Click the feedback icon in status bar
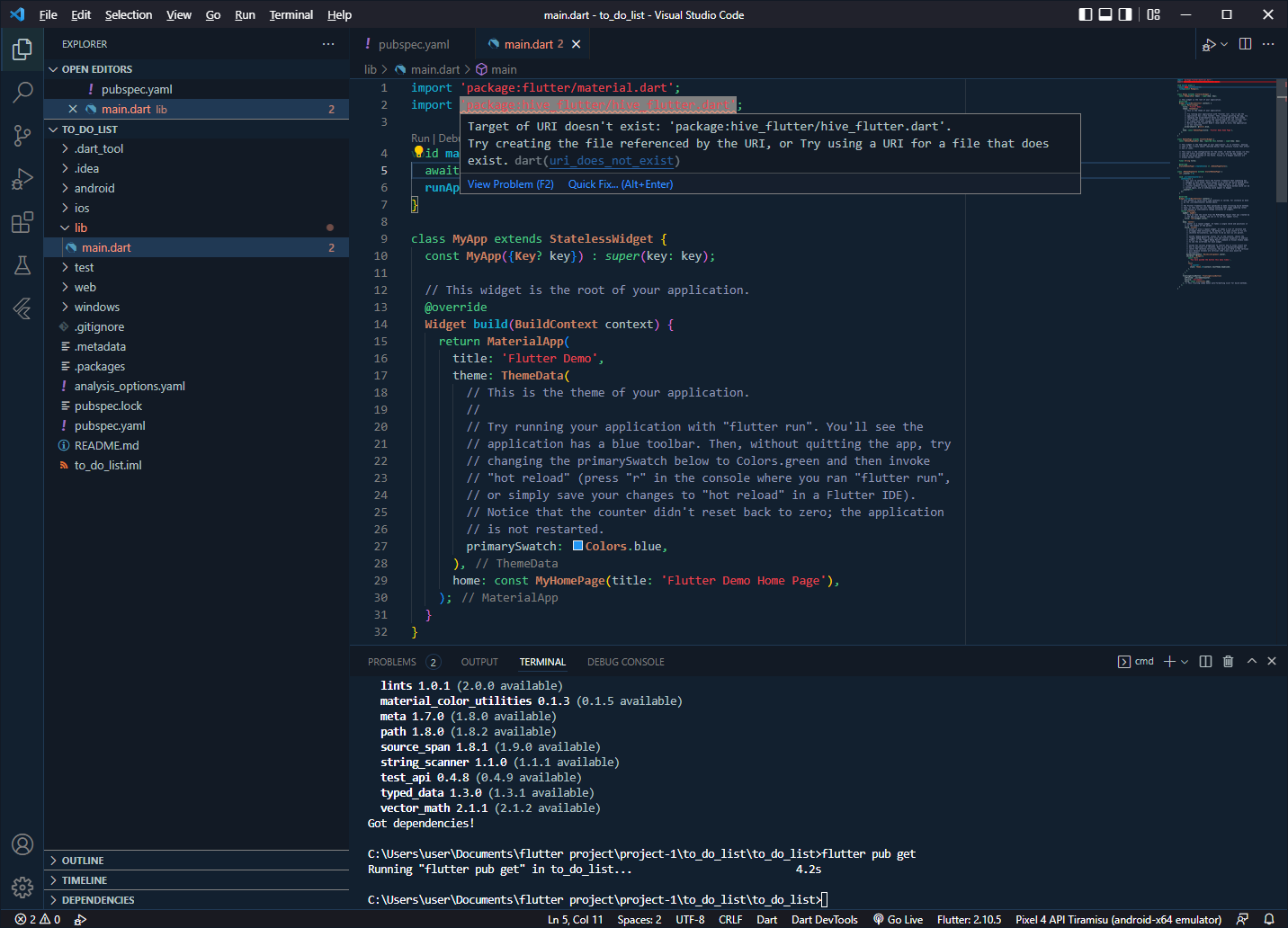 coord(1242,919)
